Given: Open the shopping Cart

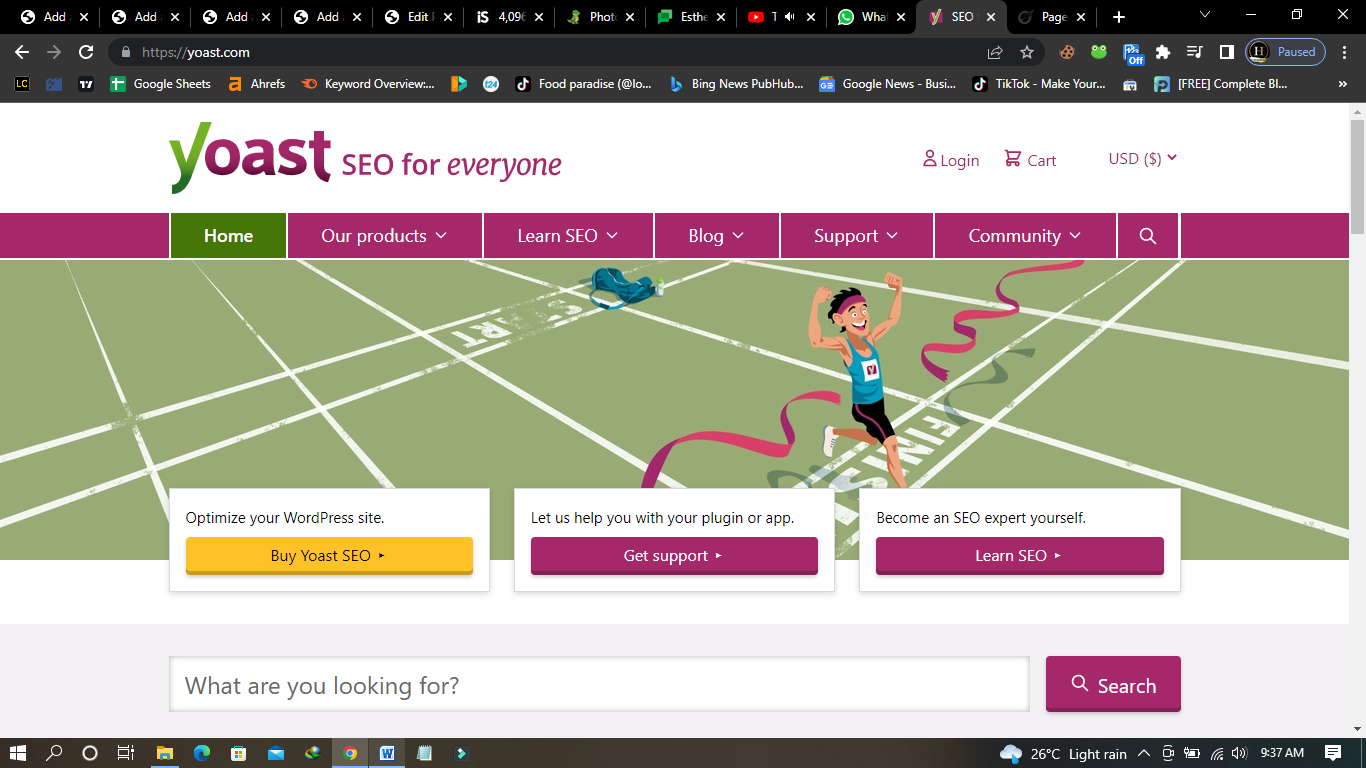Looking at the screenshot, I should pos(1030,160).
